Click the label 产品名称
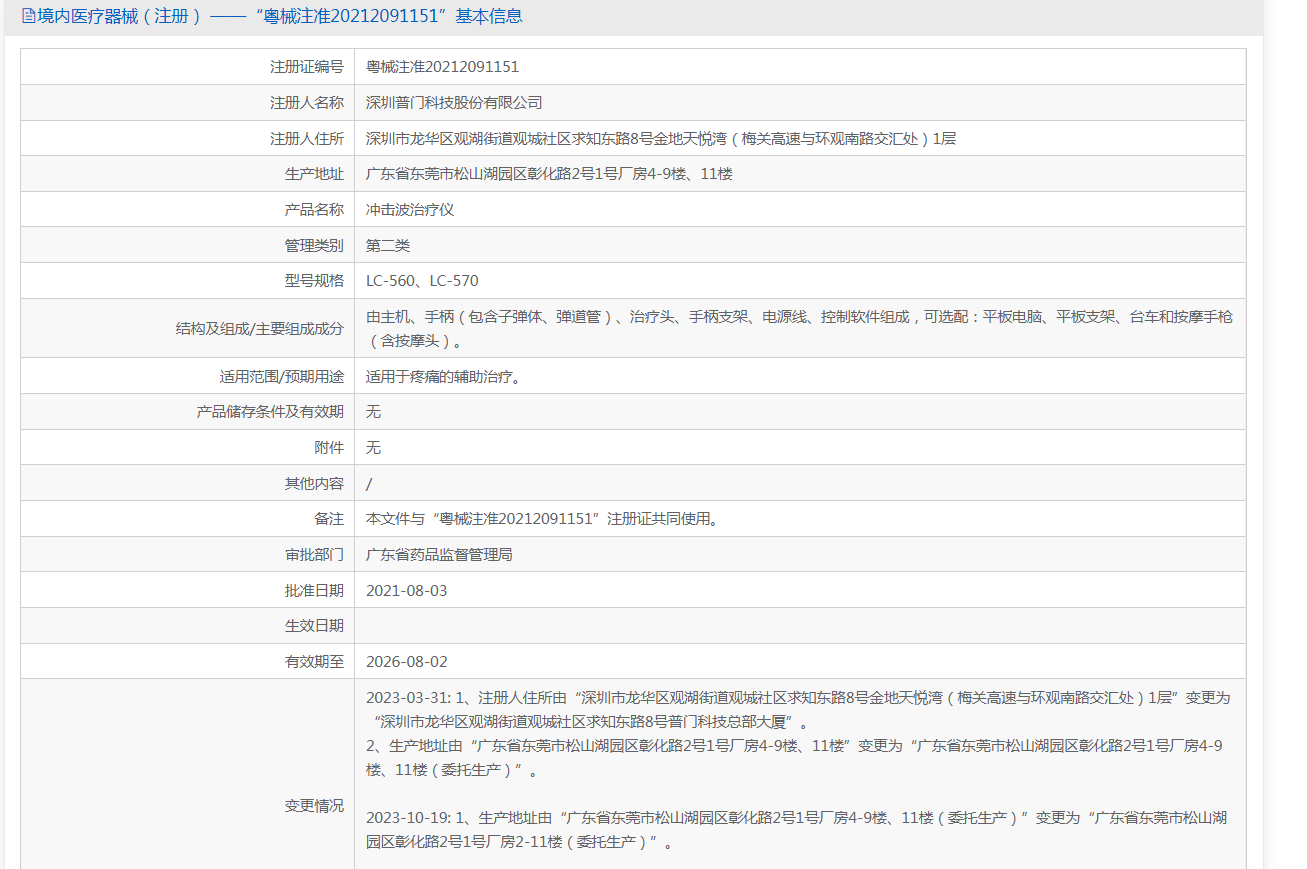 click(314, 210)
